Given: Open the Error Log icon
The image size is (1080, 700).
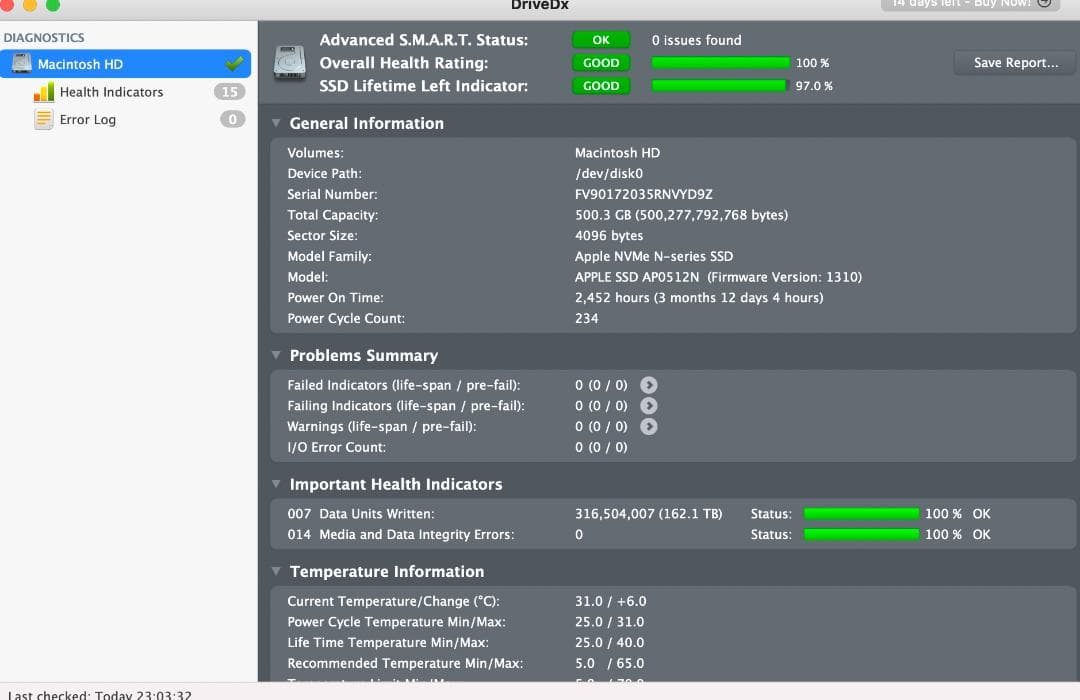Looking at the screenshot, I should pyautogui.click(x=44, y=119).
